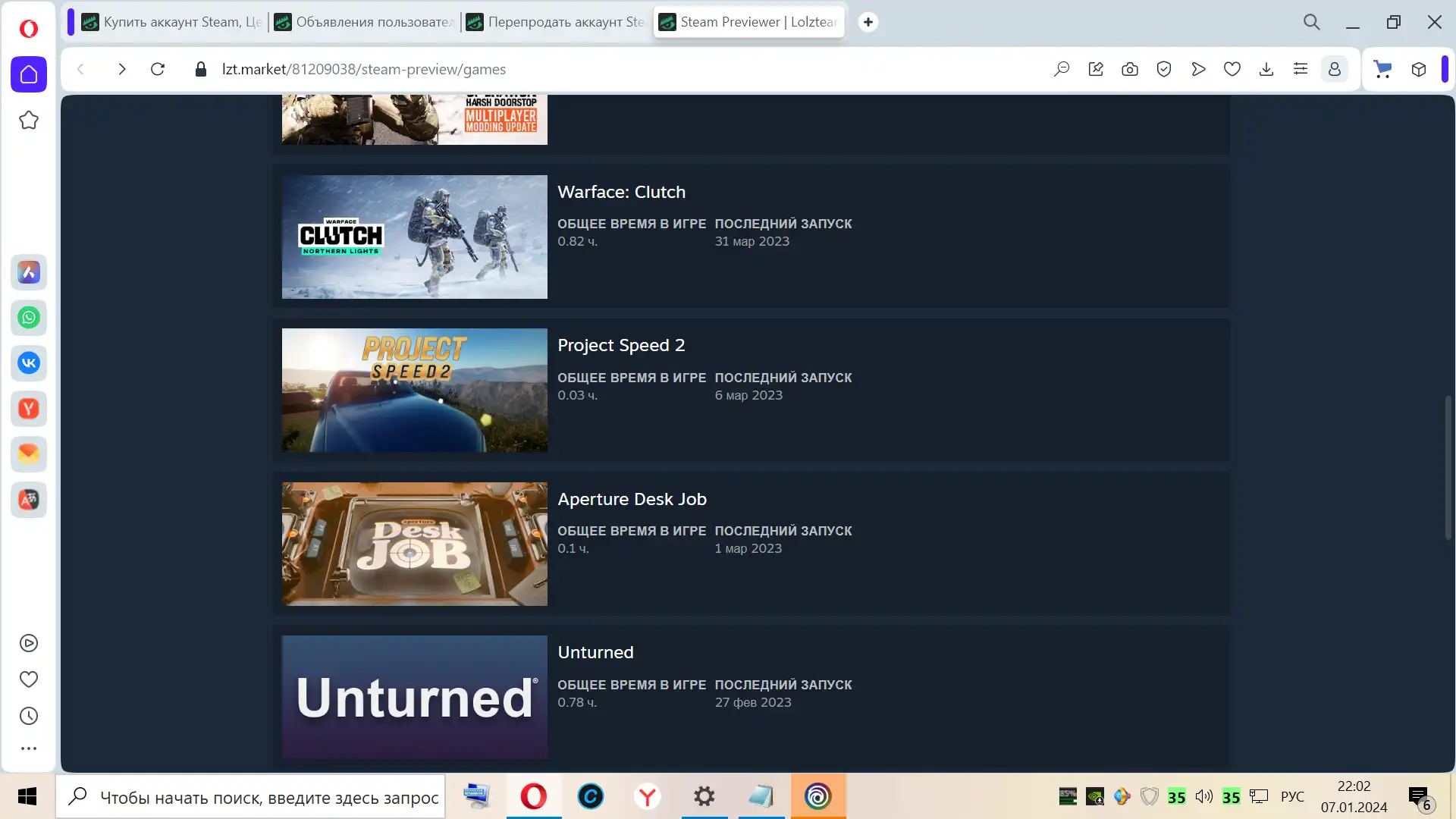This screenshot has width=1456, height=819.
Task: Open sidebar three-dots settings
Action: point(29,748)
